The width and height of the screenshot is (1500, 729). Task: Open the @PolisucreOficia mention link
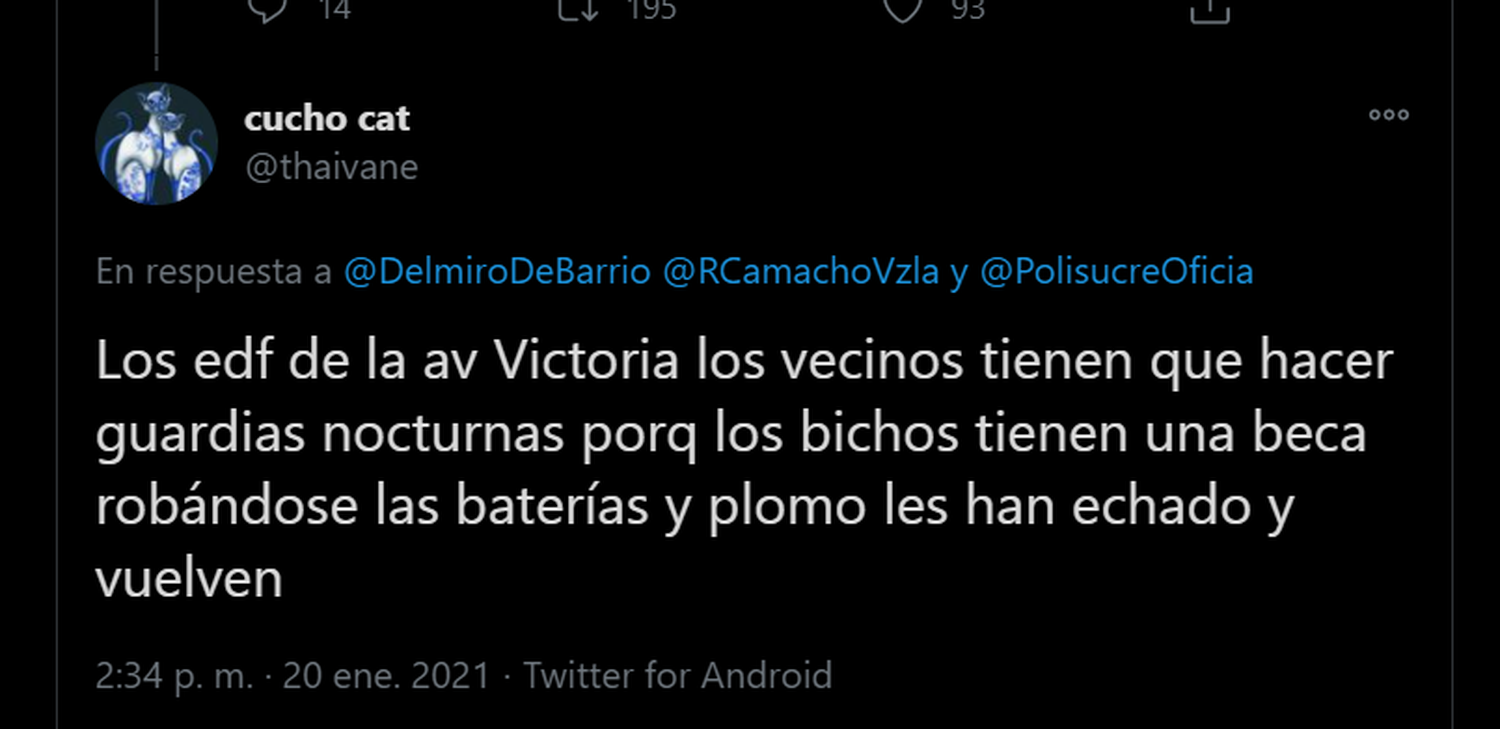1116,272
